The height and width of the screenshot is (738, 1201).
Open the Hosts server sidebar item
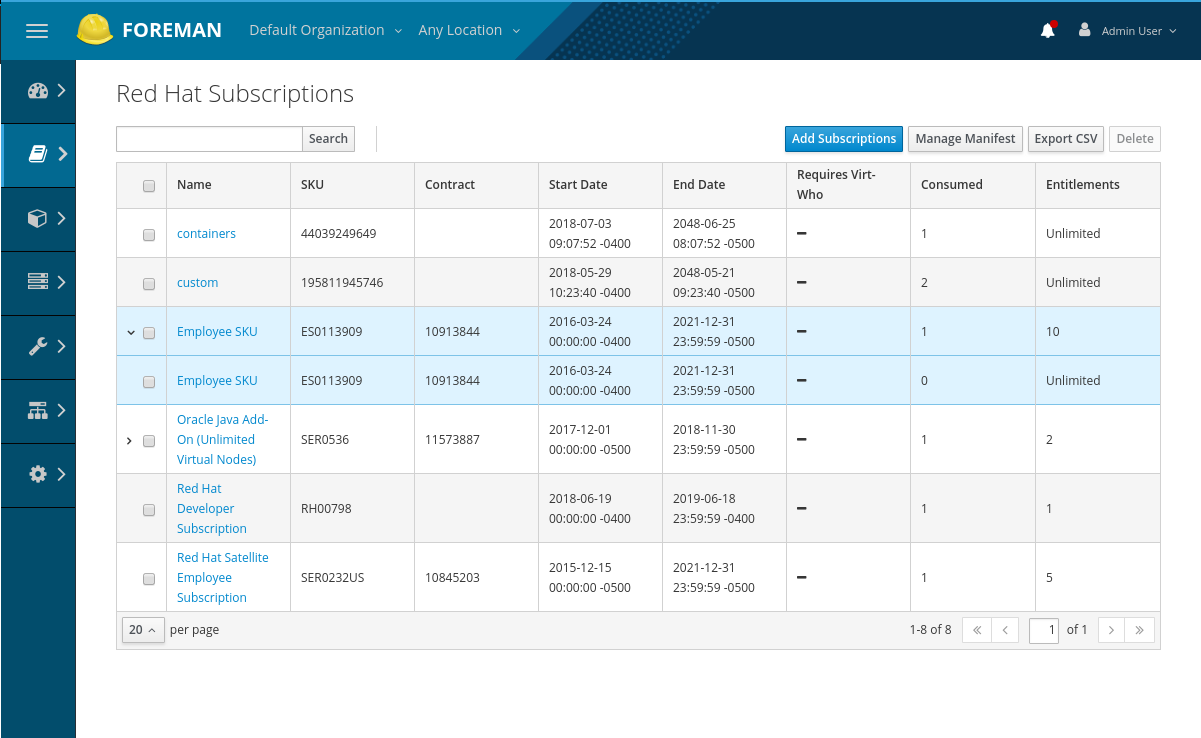tap(38, 282)
